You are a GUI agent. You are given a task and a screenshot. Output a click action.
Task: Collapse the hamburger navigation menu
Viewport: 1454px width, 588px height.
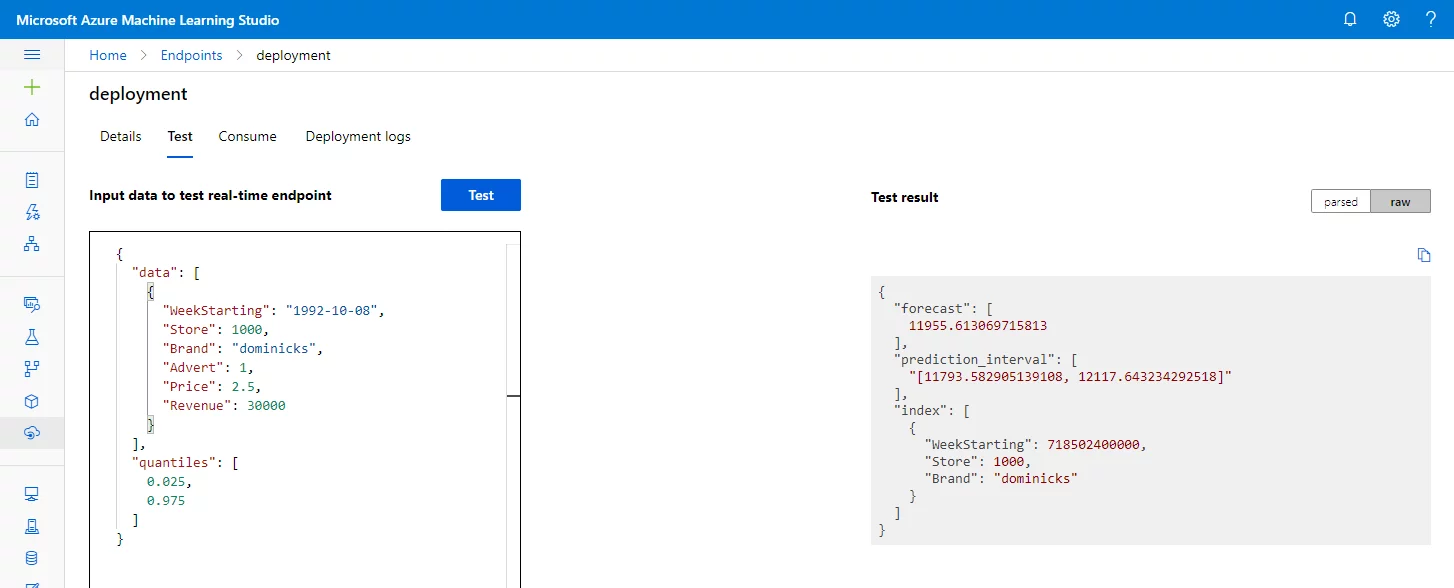[x=32, y=55]
